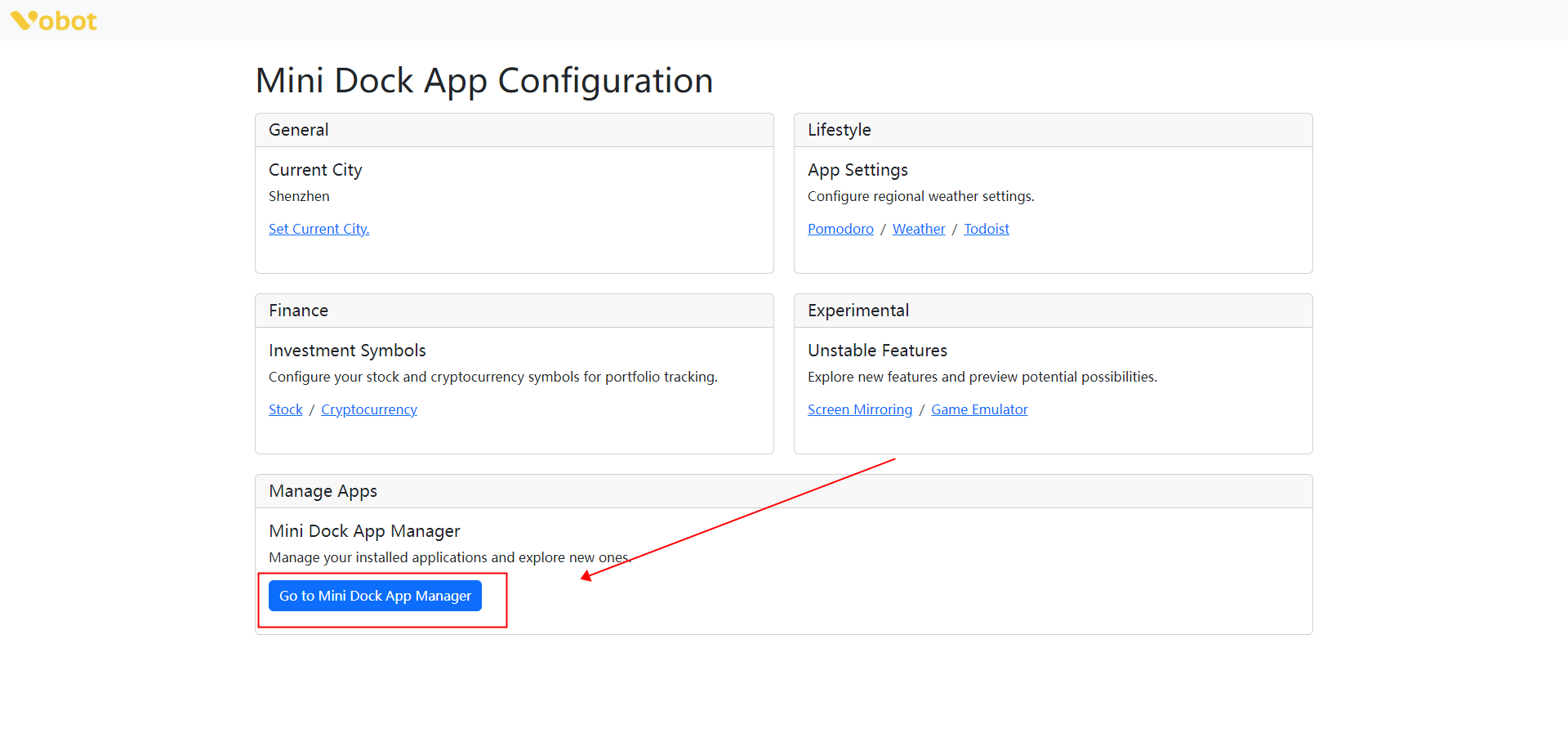This screenshot has width=1568, height=751.
Task: Click the Experimental card header
Action: tap(857, 311)
